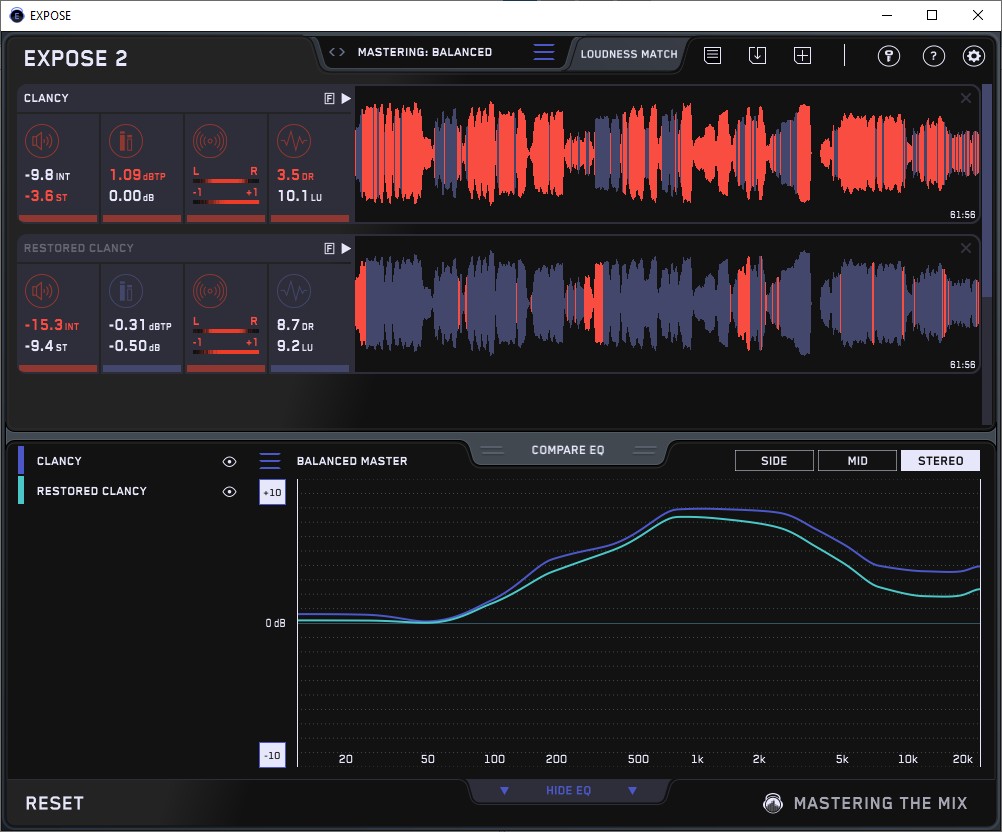Play the CLANCY track
The width and height of the screenshot is (1002, 832).
[x=346, y=99]
